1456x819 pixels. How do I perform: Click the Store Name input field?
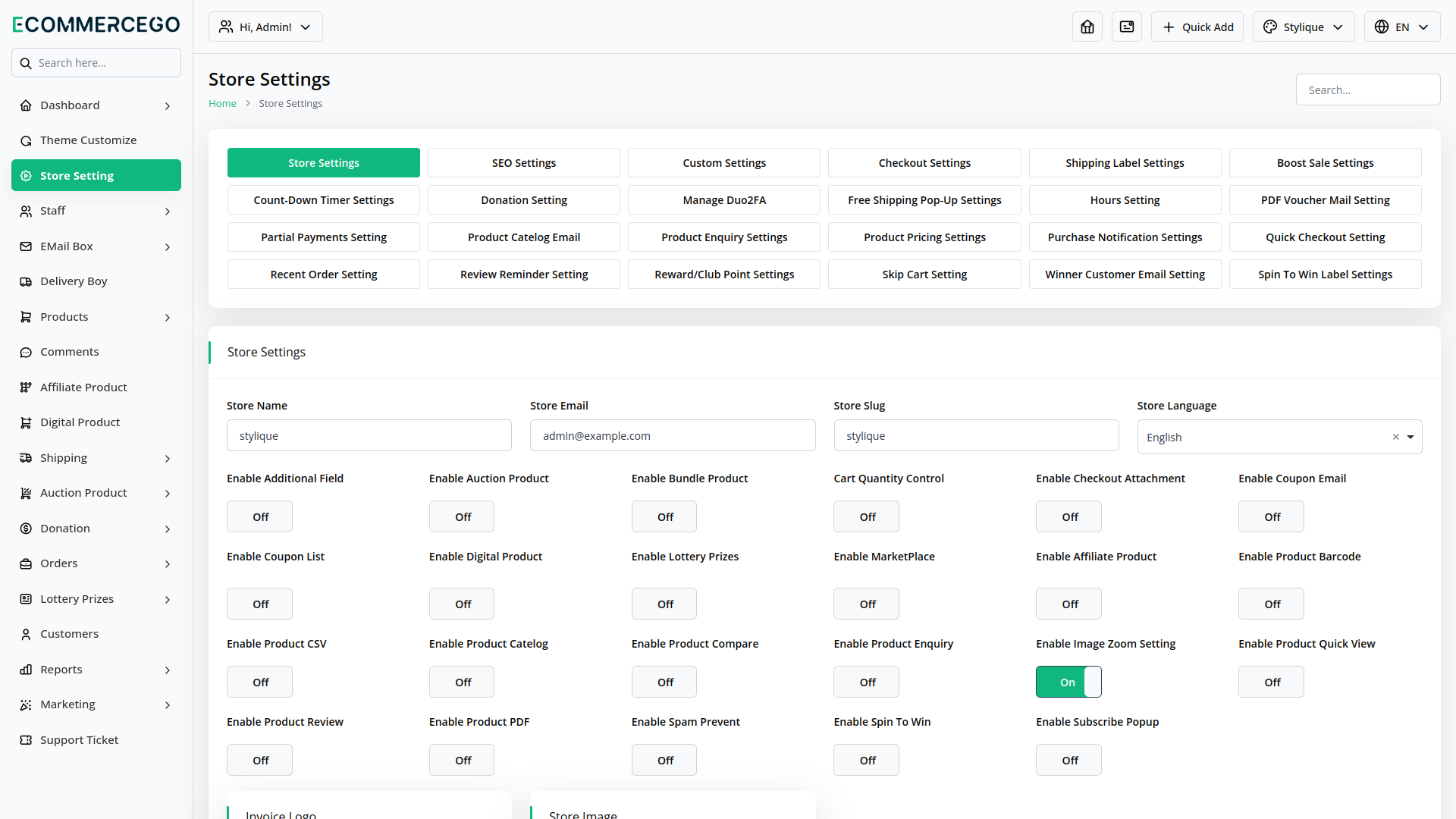(369, 435)
